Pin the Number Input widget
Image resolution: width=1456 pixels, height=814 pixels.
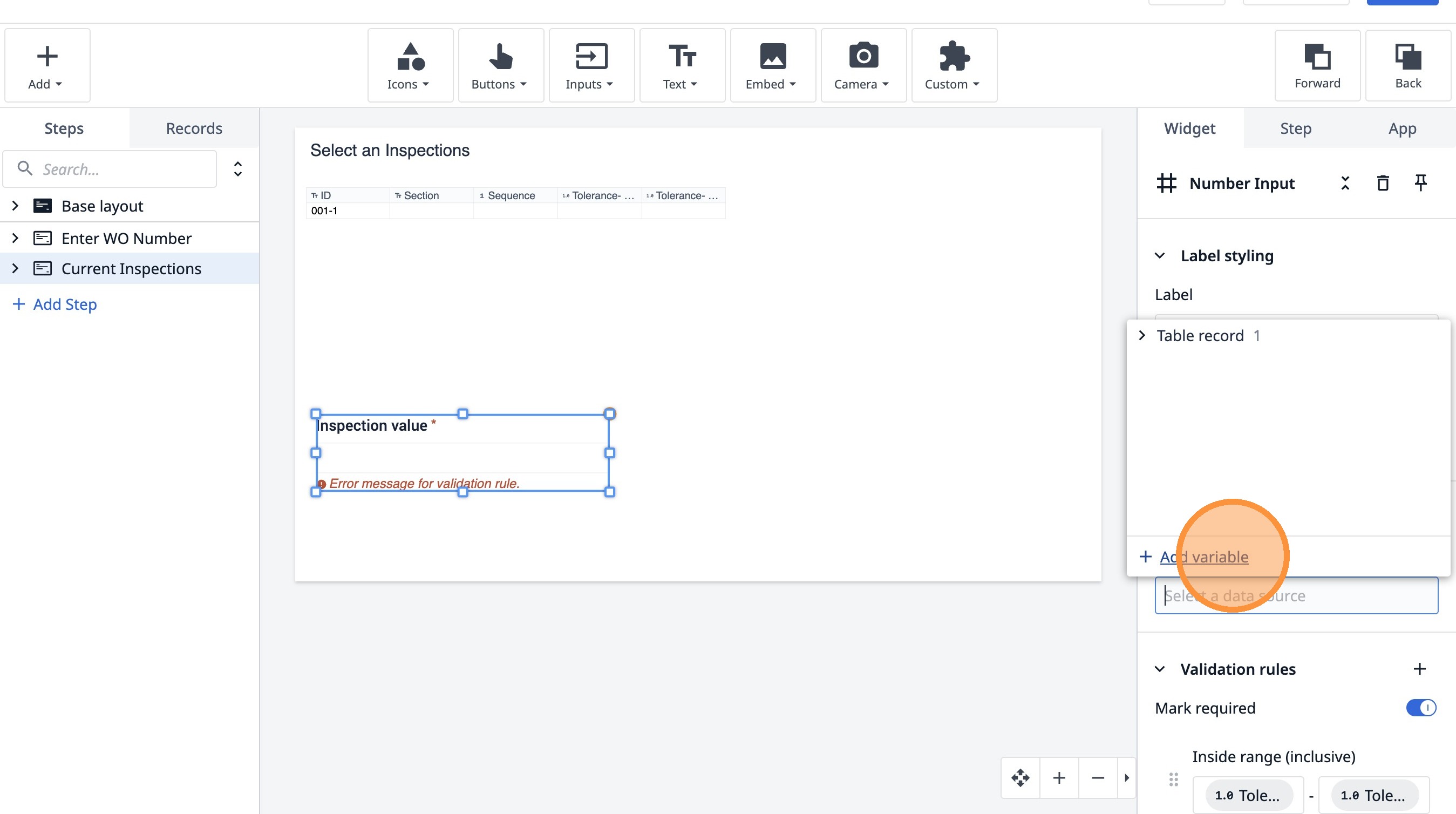[1420, 183]
